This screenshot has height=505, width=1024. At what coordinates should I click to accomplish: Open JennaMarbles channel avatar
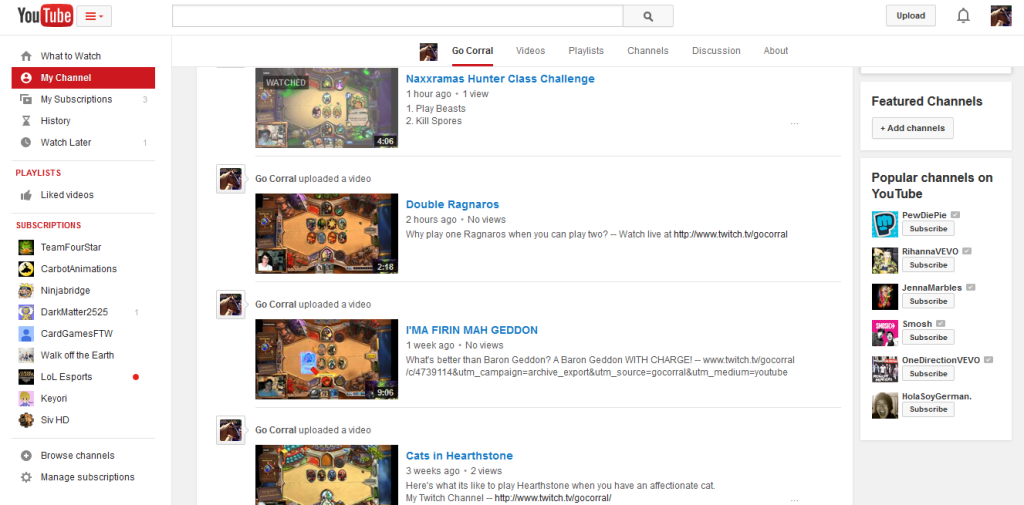885,297
